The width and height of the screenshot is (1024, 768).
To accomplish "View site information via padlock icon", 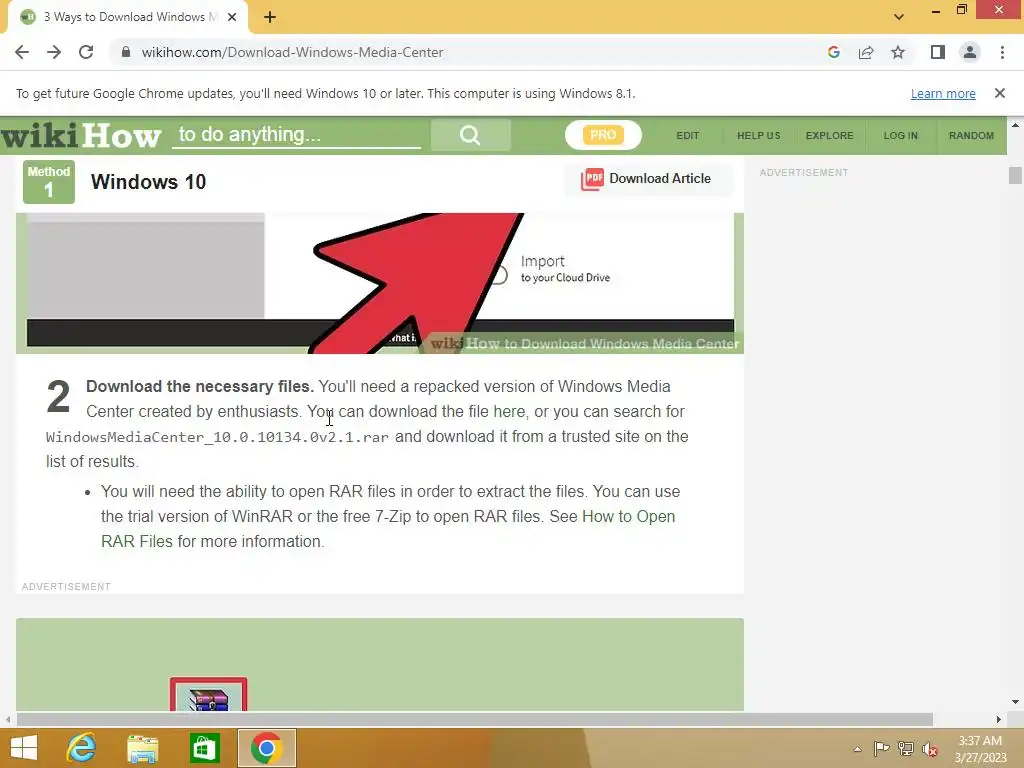I will tap(126, 52).
